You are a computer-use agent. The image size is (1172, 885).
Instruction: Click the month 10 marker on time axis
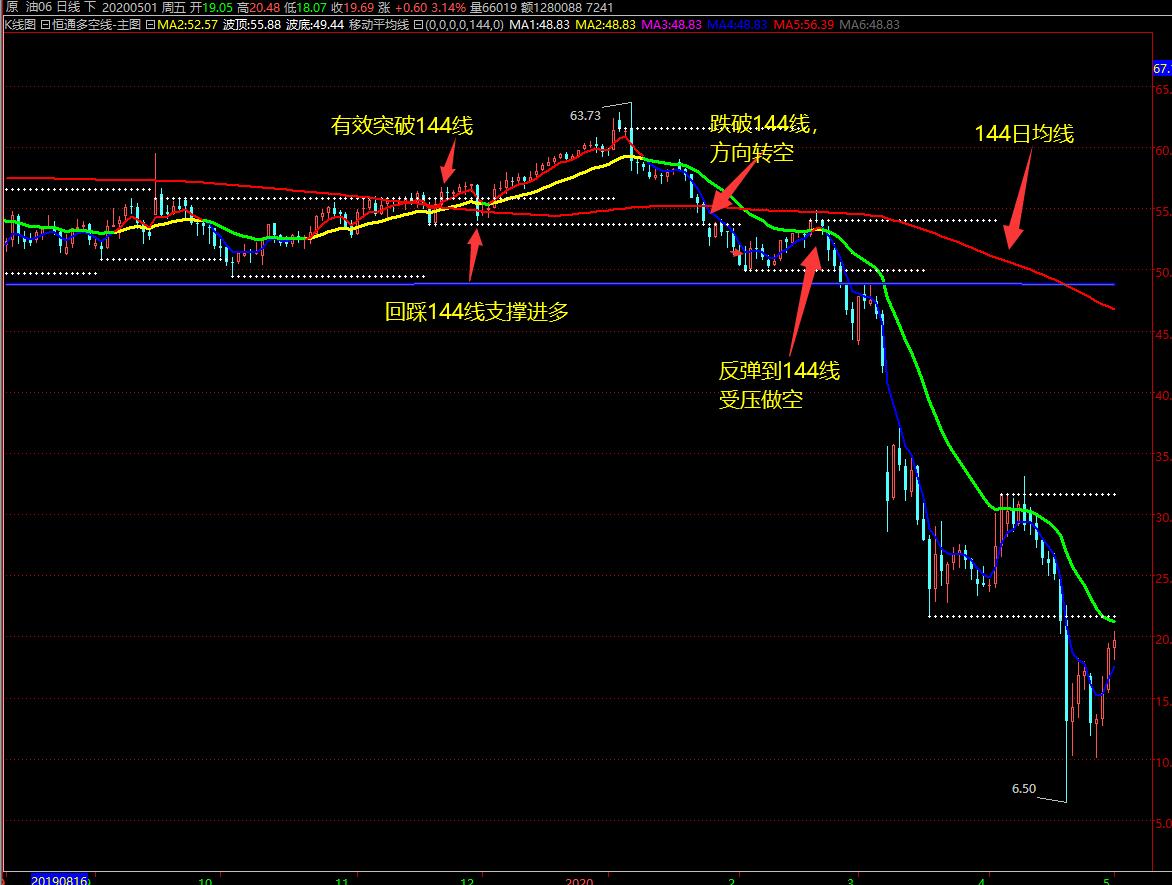point(205,881)
